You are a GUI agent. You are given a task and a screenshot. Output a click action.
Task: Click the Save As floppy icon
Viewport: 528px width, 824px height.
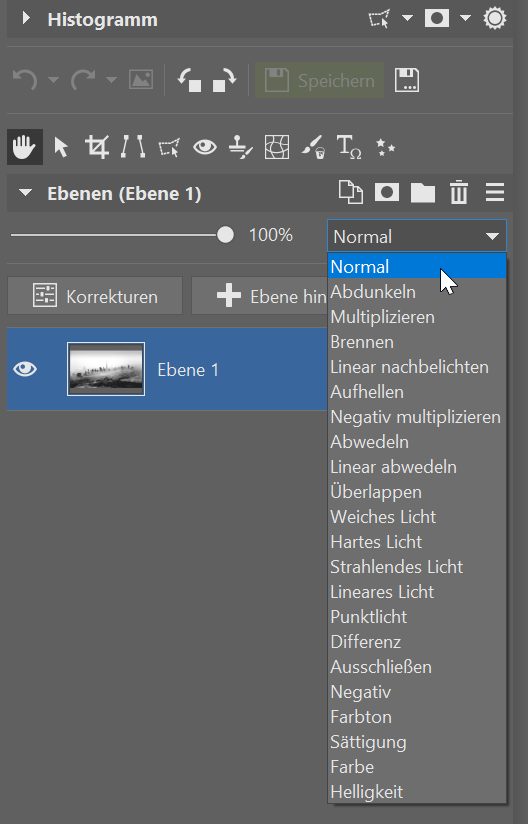407,80
